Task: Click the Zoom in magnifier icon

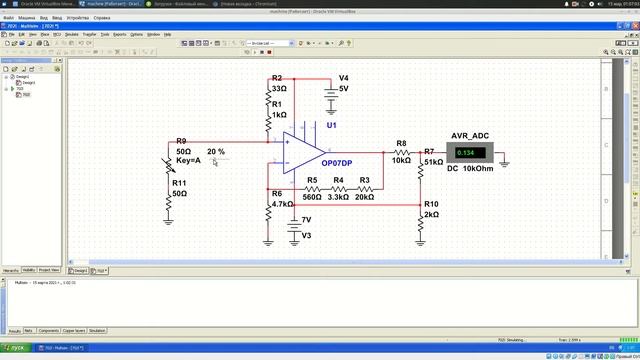Action: coord(606,52)
